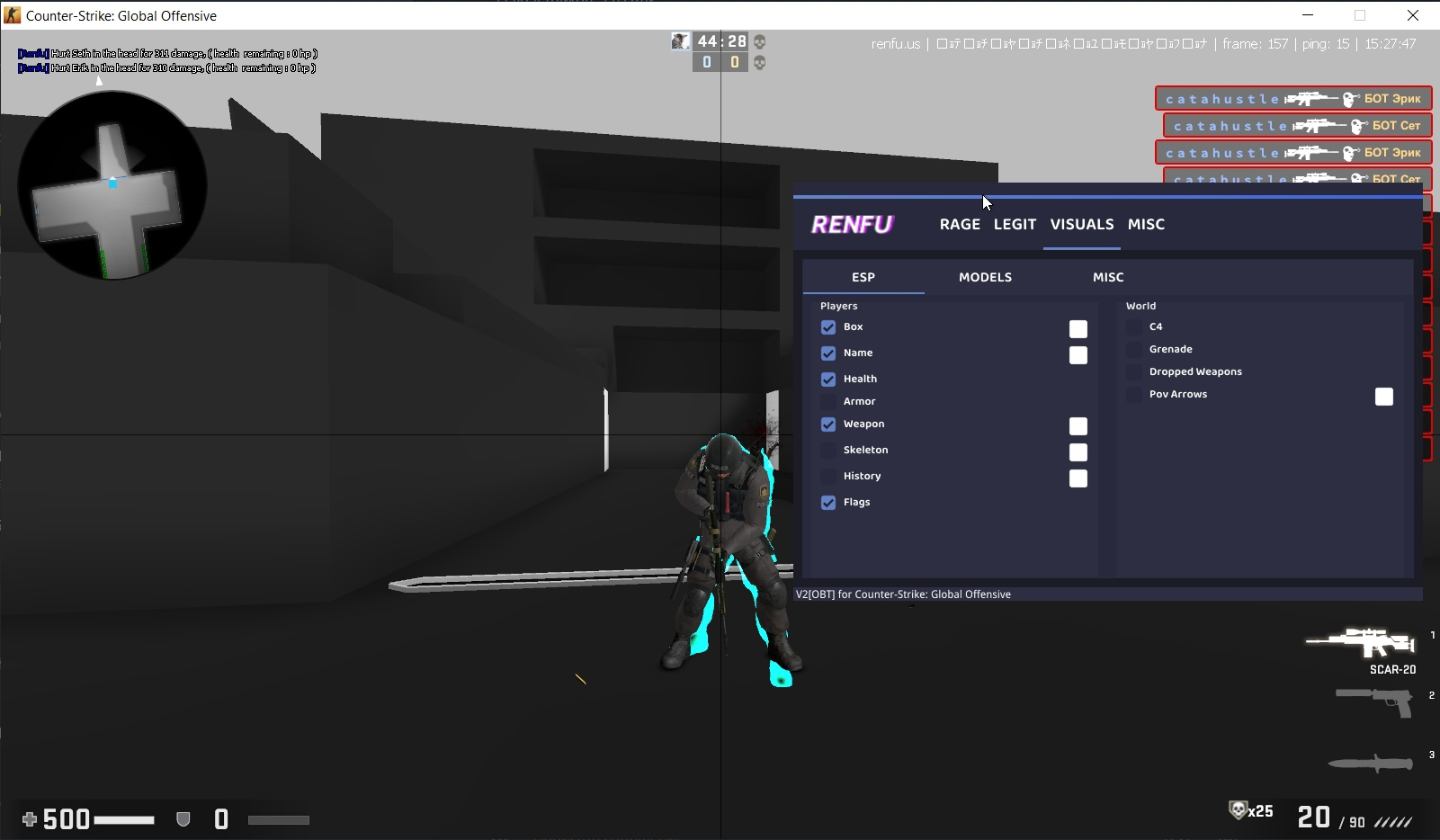Click the frame: 157 counter

(1255, 44)
